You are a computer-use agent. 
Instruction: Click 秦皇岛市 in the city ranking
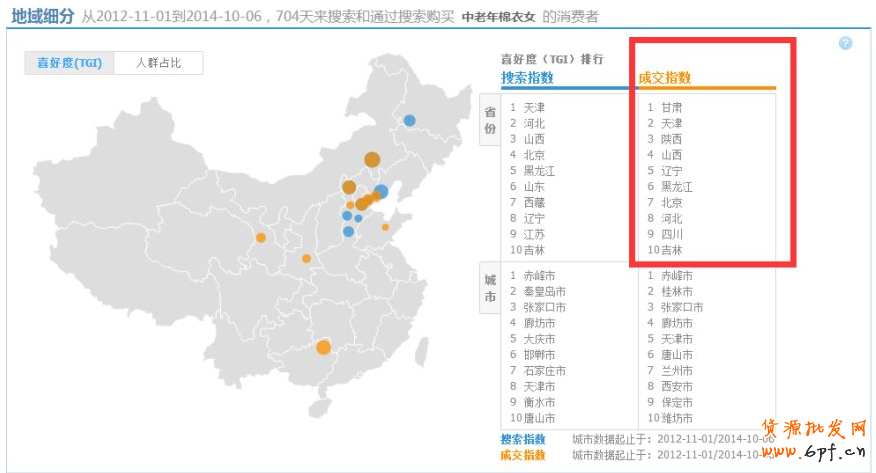coord(544,291)
